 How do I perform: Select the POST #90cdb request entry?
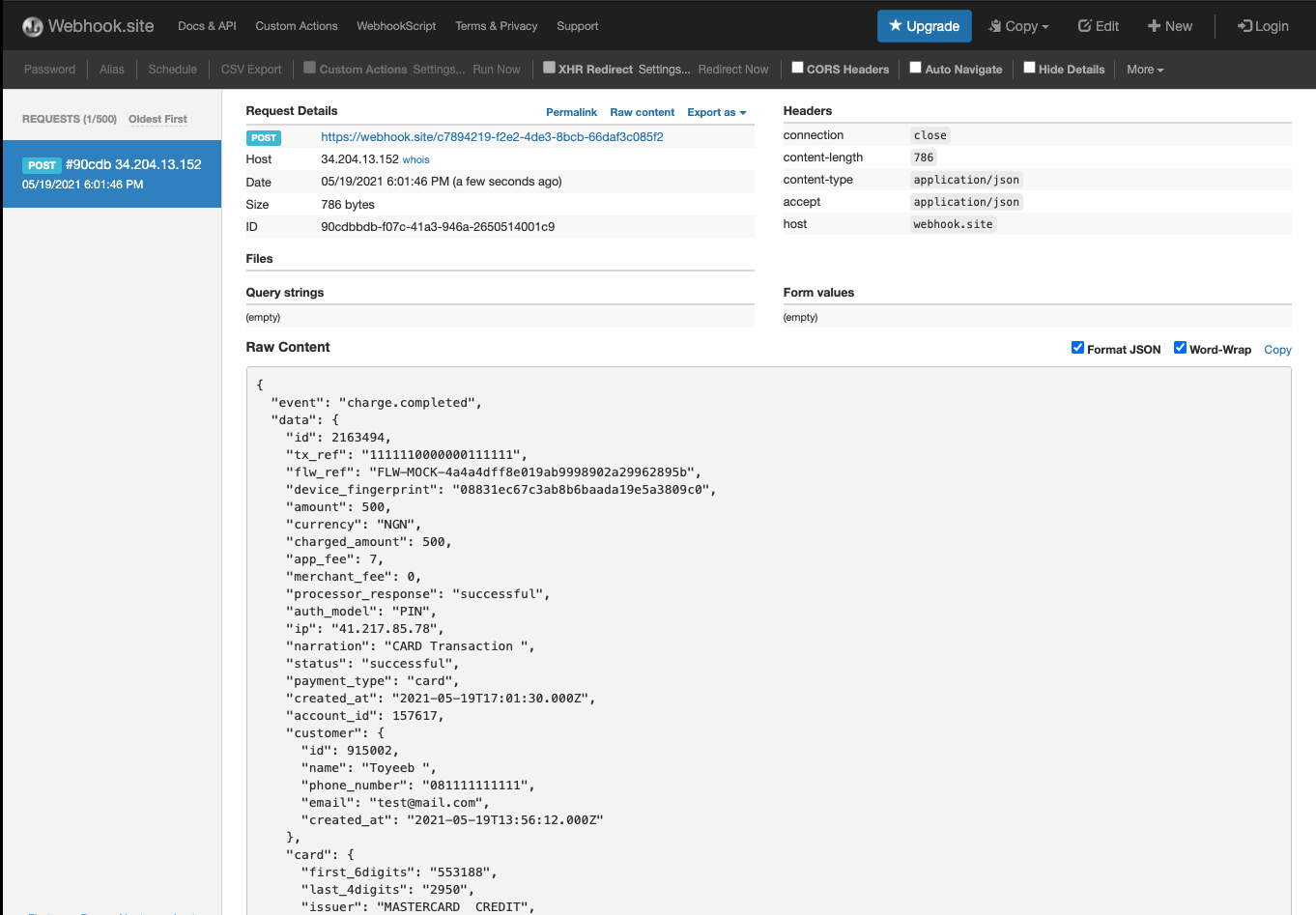click(112, 174)
